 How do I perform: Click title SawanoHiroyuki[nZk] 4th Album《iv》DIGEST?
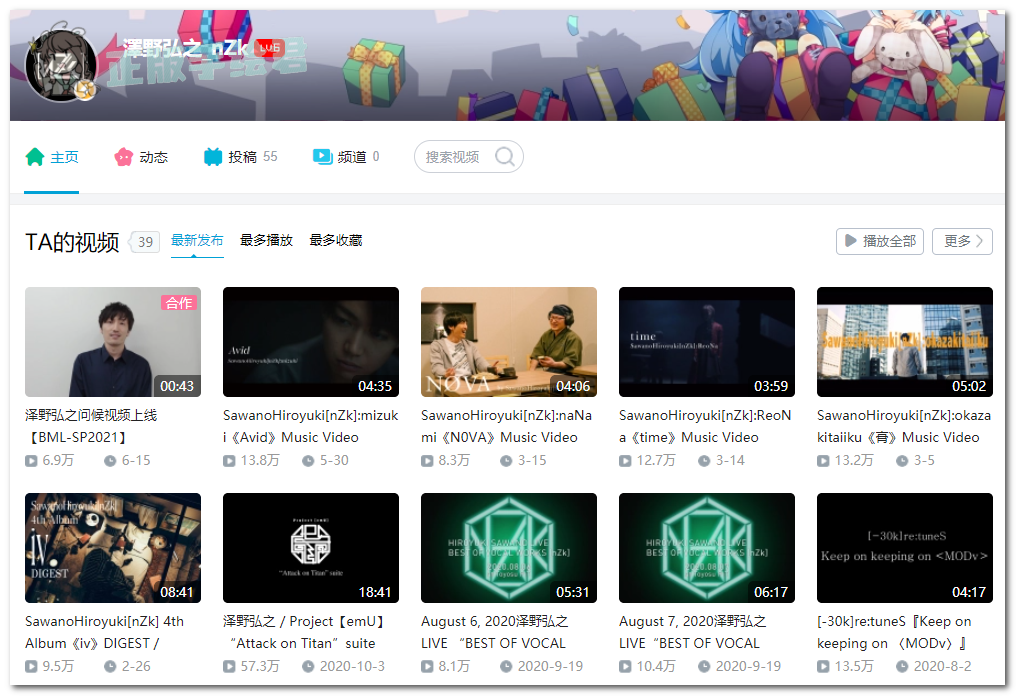(105, 632)
